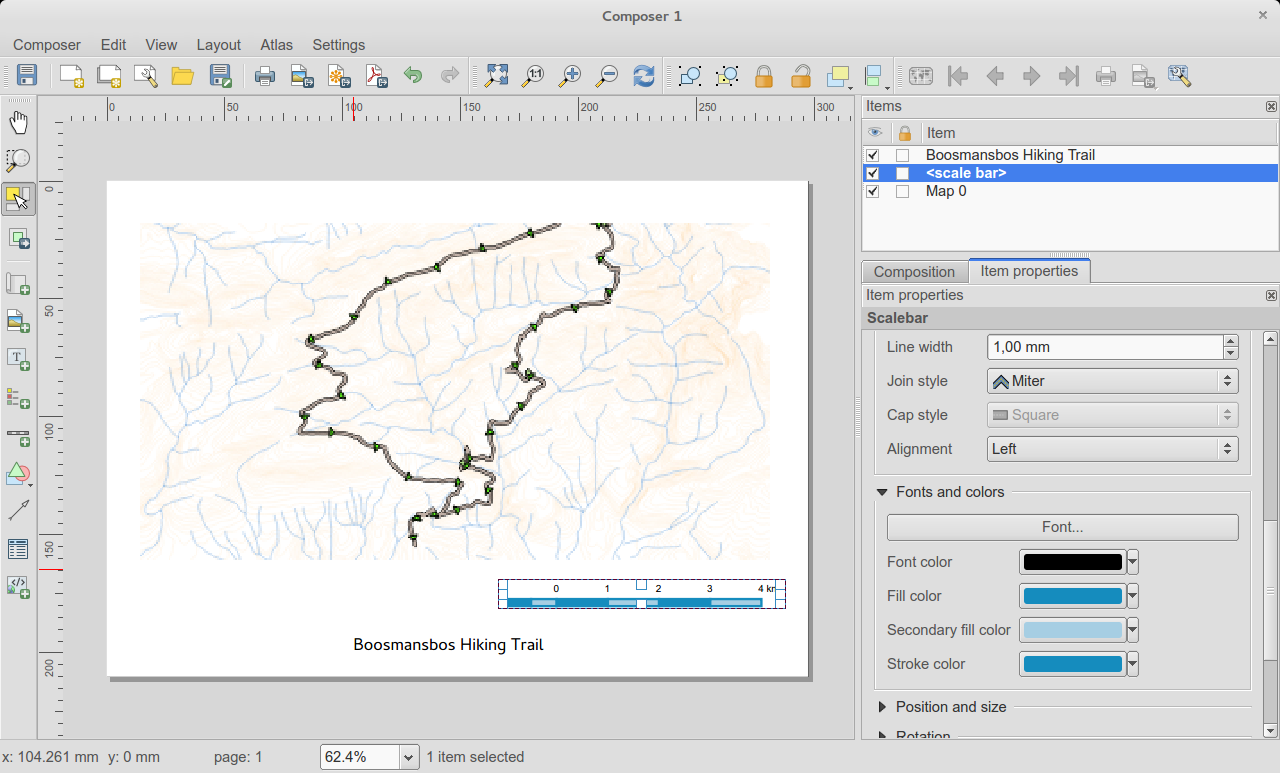Expand the Position and size section
The image size is (1280, 773).
click(950, 707)
